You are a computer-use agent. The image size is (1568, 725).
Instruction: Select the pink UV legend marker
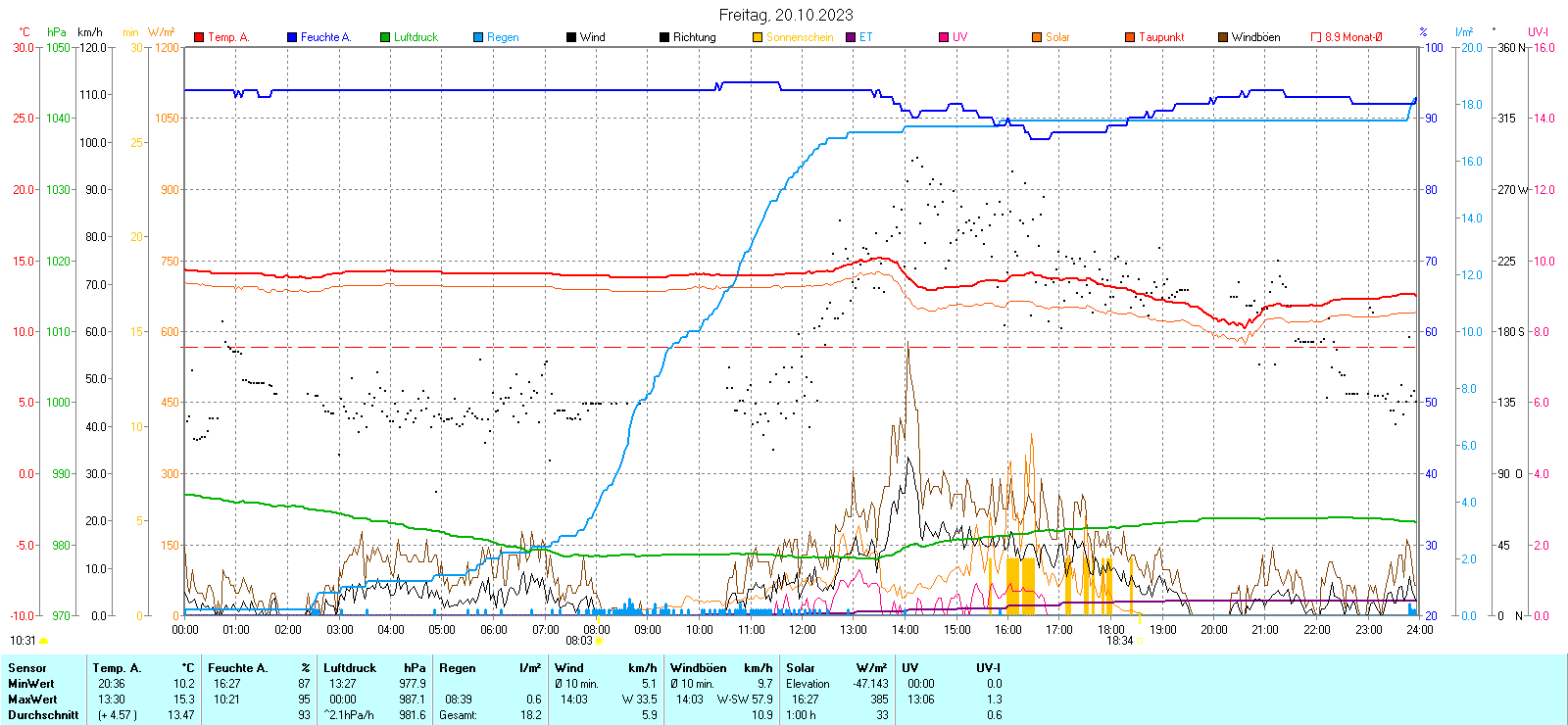click(944, 37)
